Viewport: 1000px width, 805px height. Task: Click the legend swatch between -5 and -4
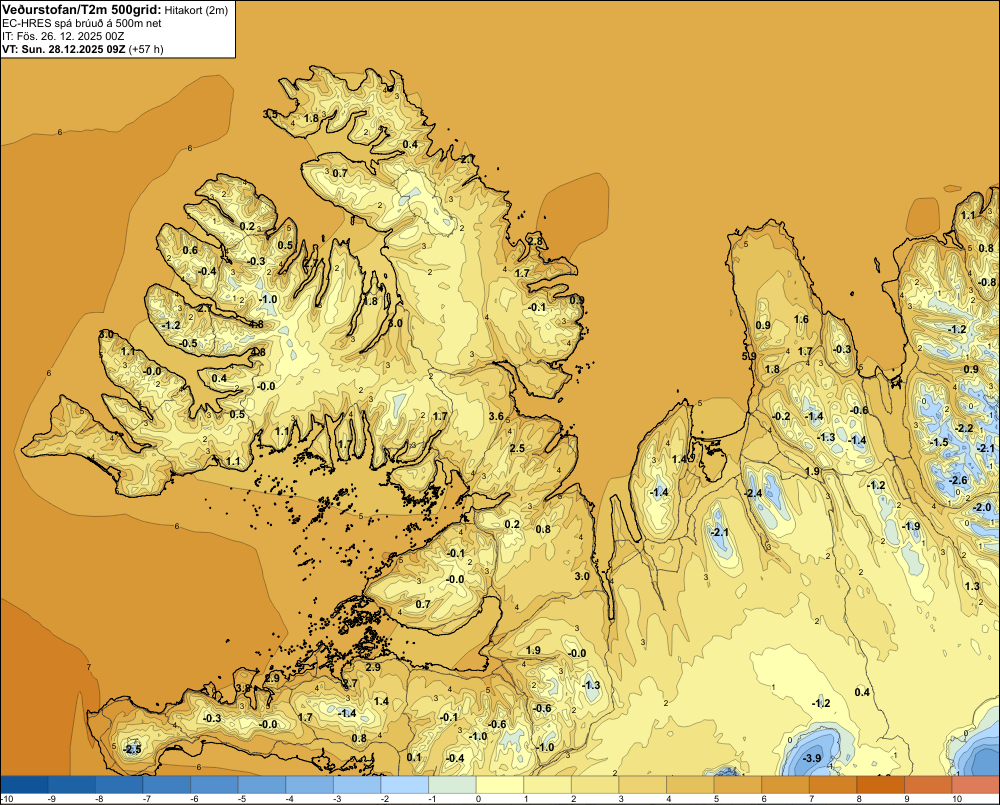(263, 784)
